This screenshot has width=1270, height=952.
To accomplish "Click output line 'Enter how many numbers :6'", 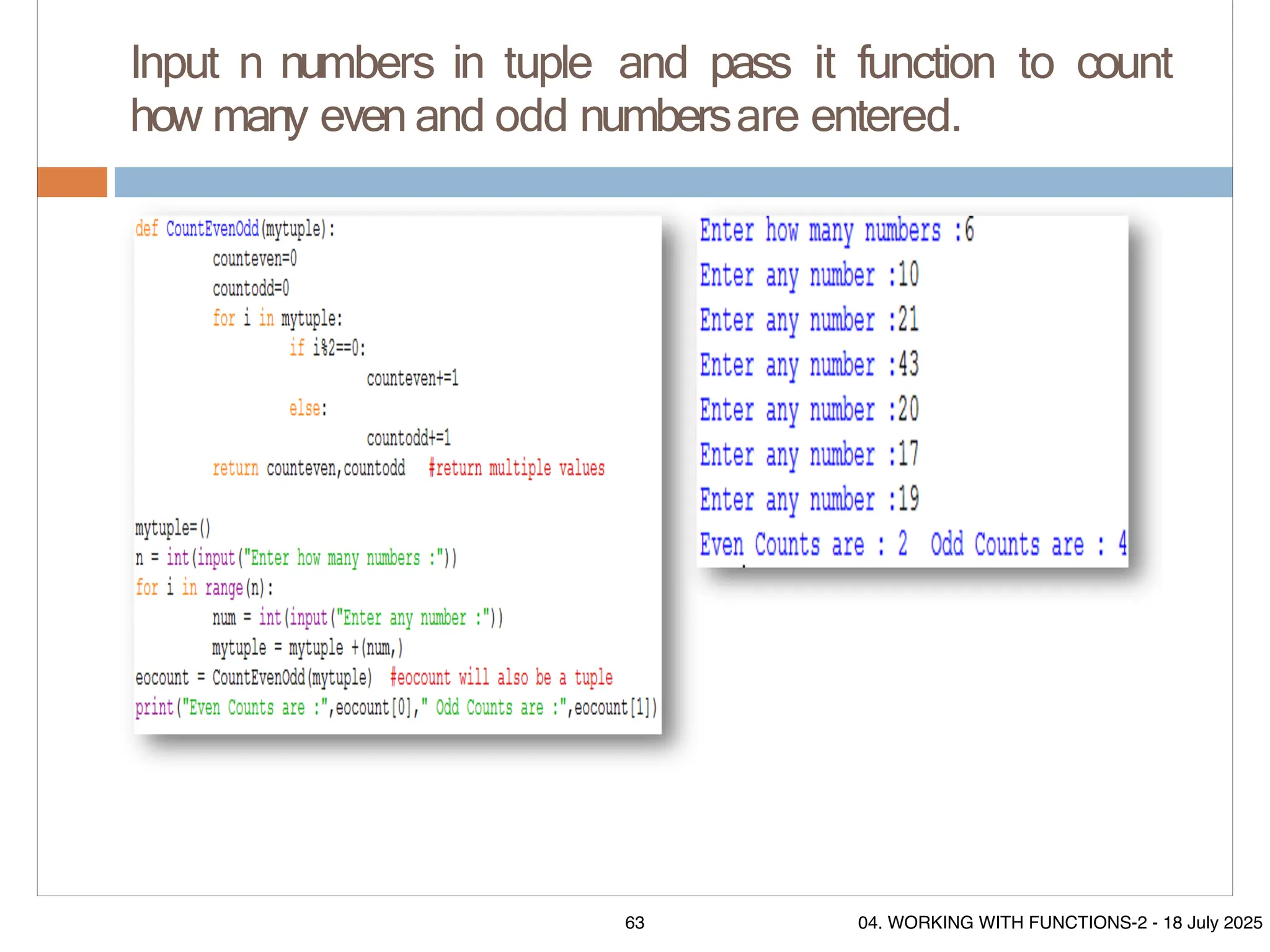I will point(837,231).
